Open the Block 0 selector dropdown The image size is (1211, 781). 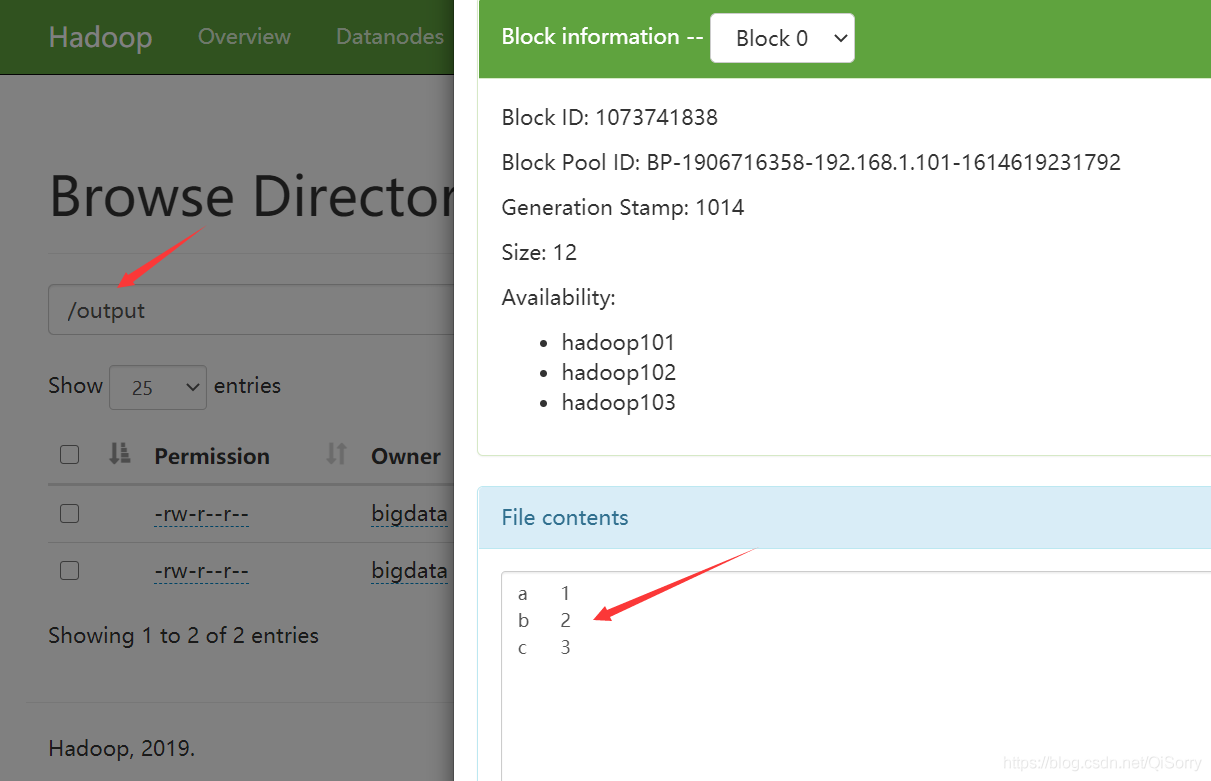(x=782, y=38)
